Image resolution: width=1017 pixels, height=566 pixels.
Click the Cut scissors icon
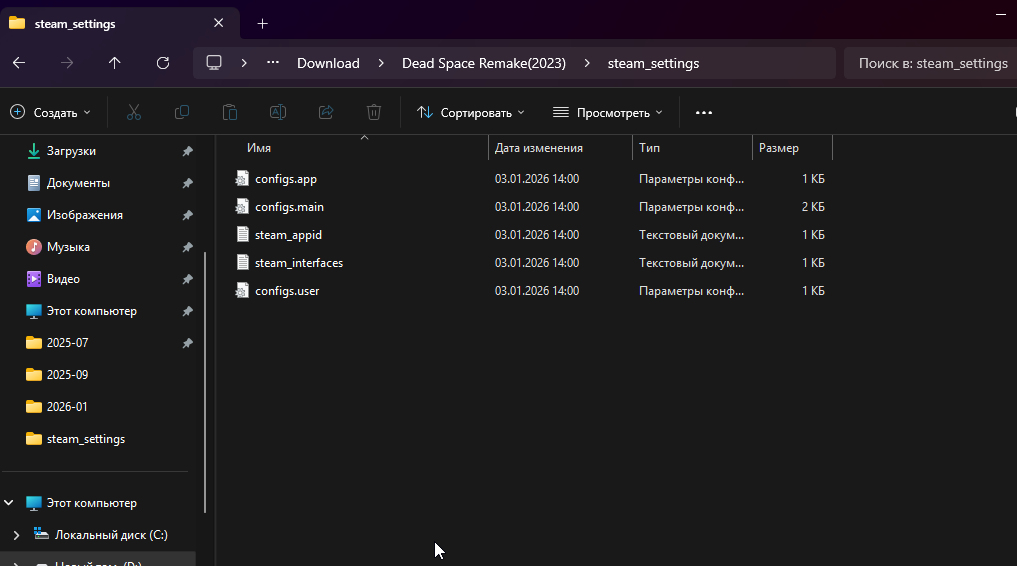tap(134, 113)
